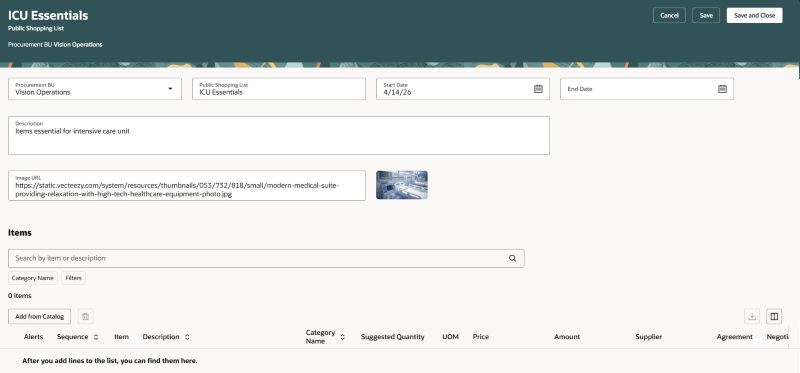The height and width of the screenshot is (373, 800).
Task: Click the search magnifier icon in Items
Action: coord(512,258)
